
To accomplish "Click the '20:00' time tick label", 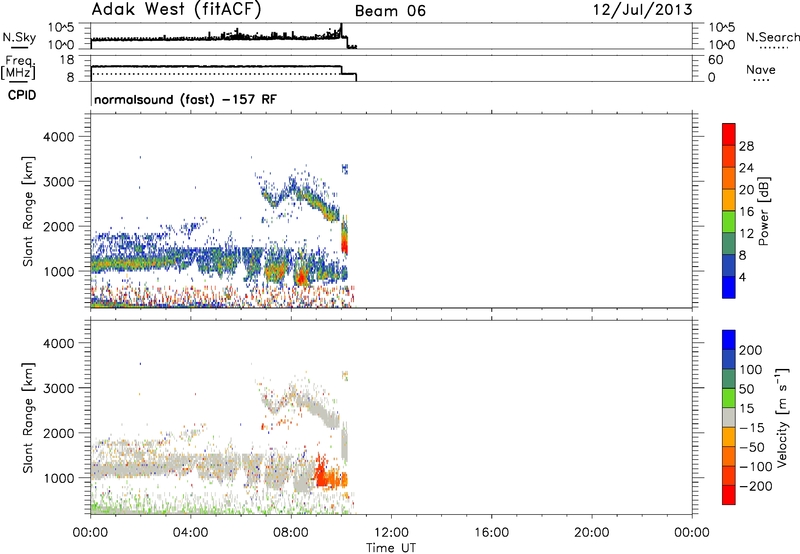I will 592,533.
